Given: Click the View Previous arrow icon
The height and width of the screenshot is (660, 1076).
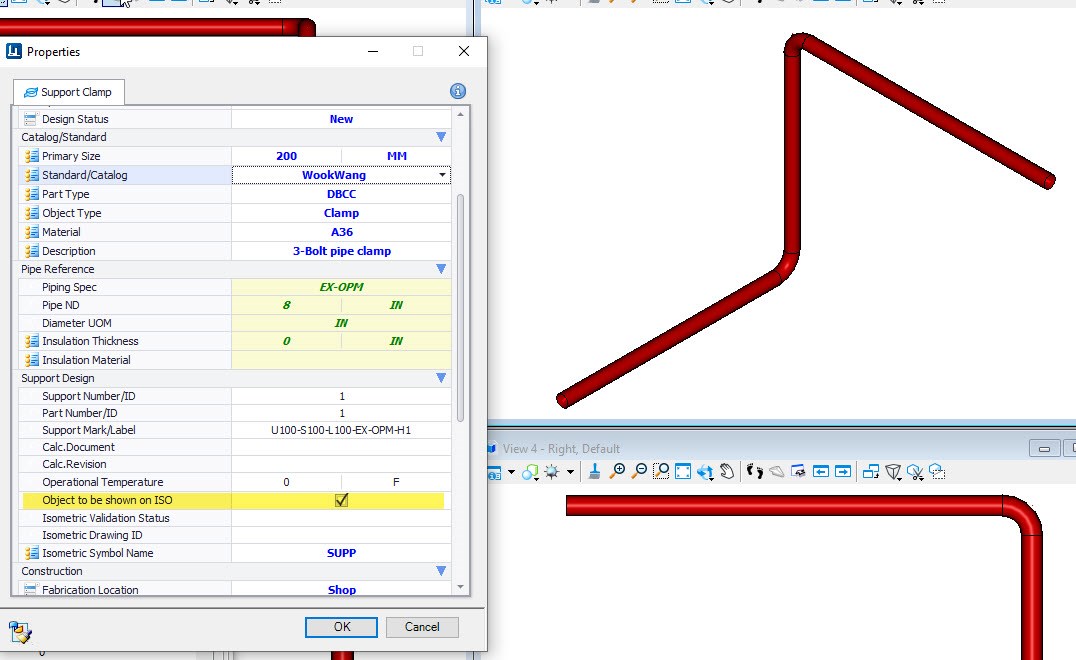Looking at the screenshot, I should [x=821, y=471].
